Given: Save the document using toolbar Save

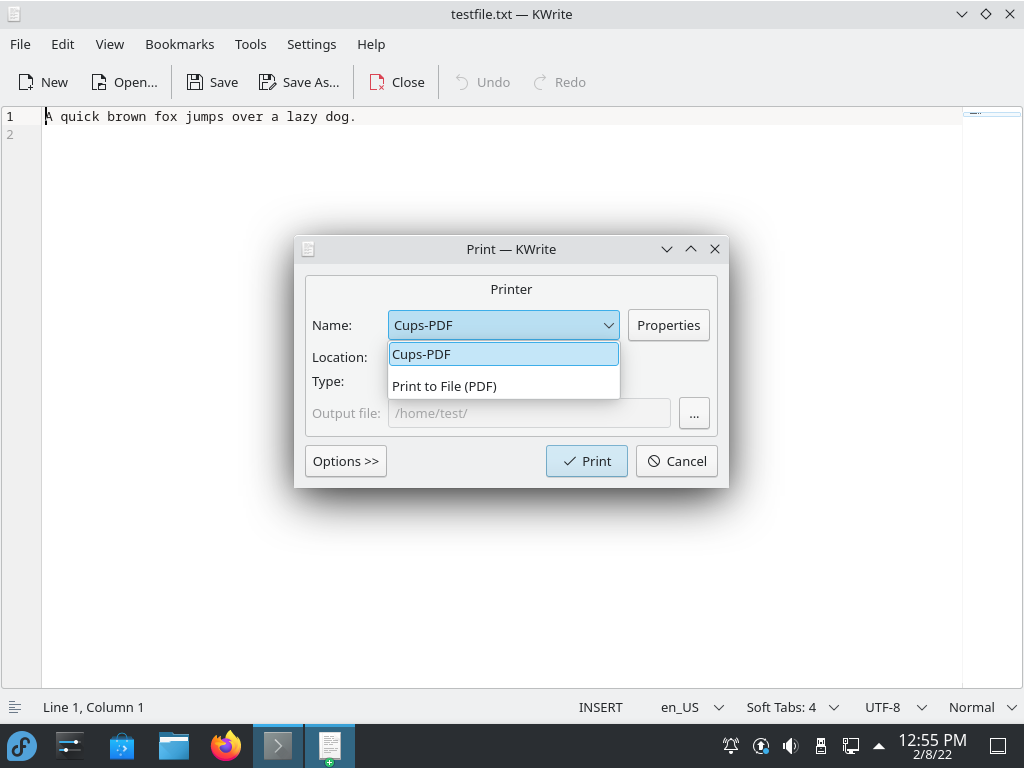Looking at the screenshot, I should click(x=212, y=82).
